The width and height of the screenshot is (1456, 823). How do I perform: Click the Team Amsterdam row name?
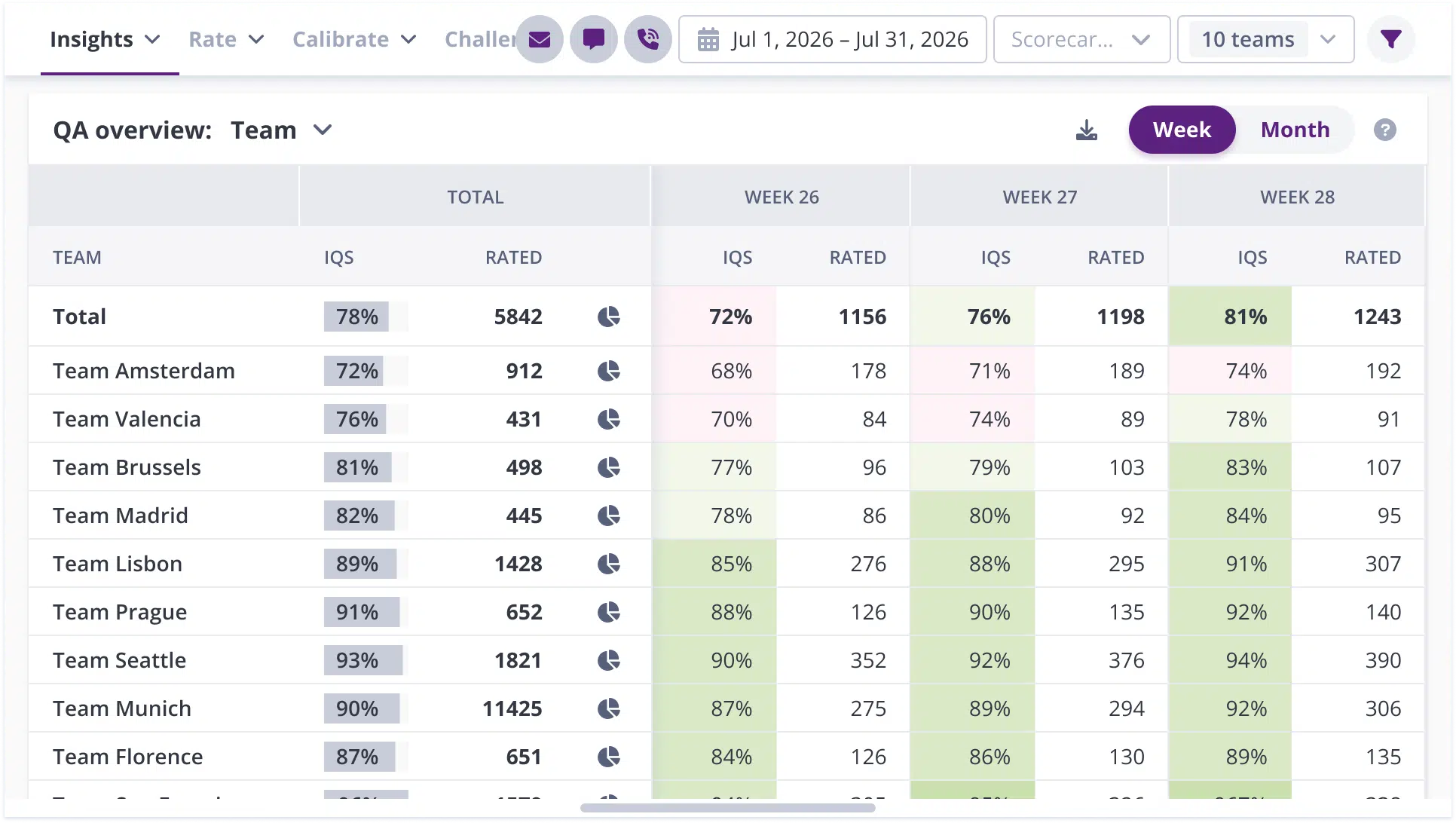[x=144, y=371]
